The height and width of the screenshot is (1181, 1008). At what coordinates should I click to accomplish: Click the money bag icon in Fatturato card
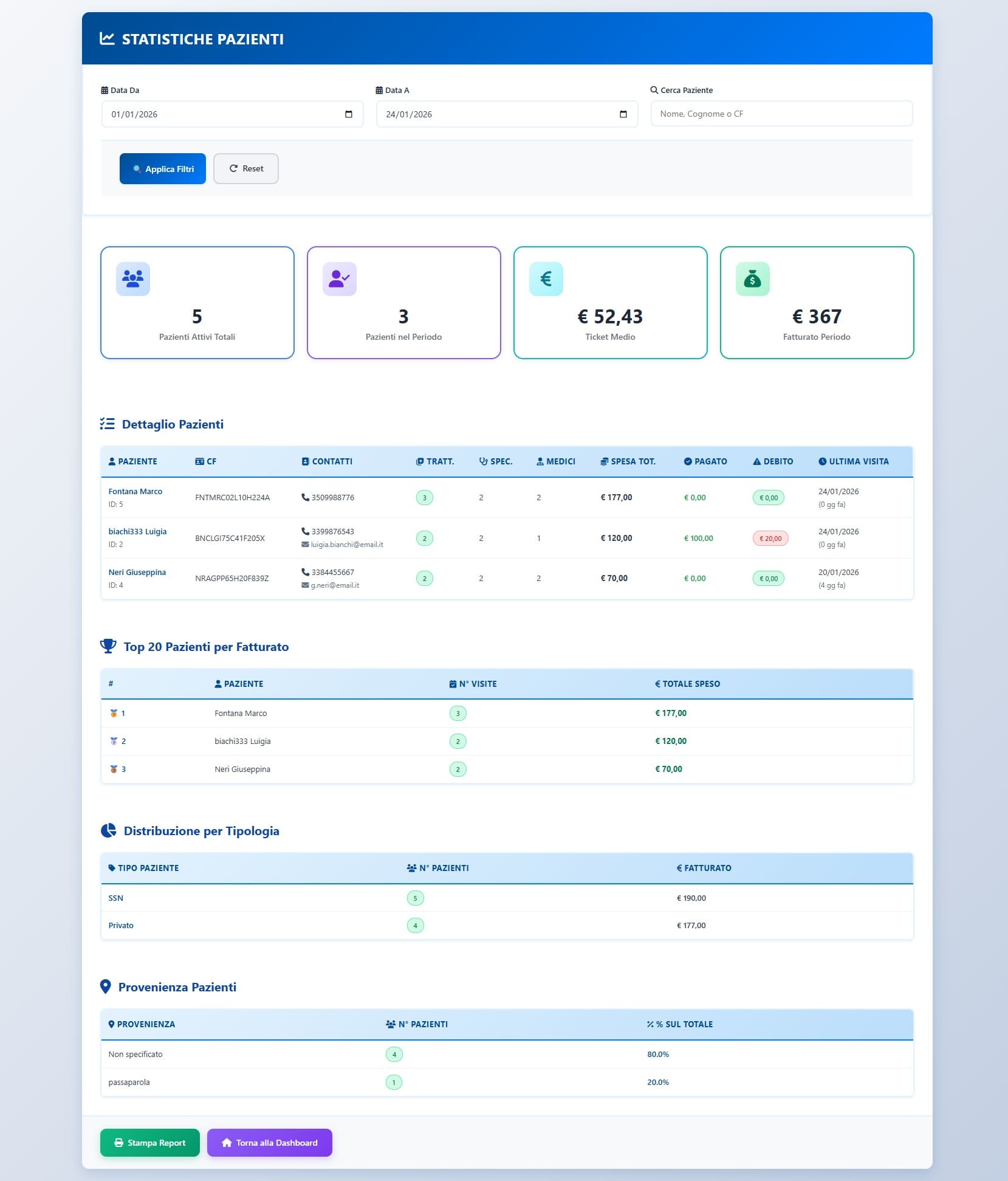click(752, 279)
